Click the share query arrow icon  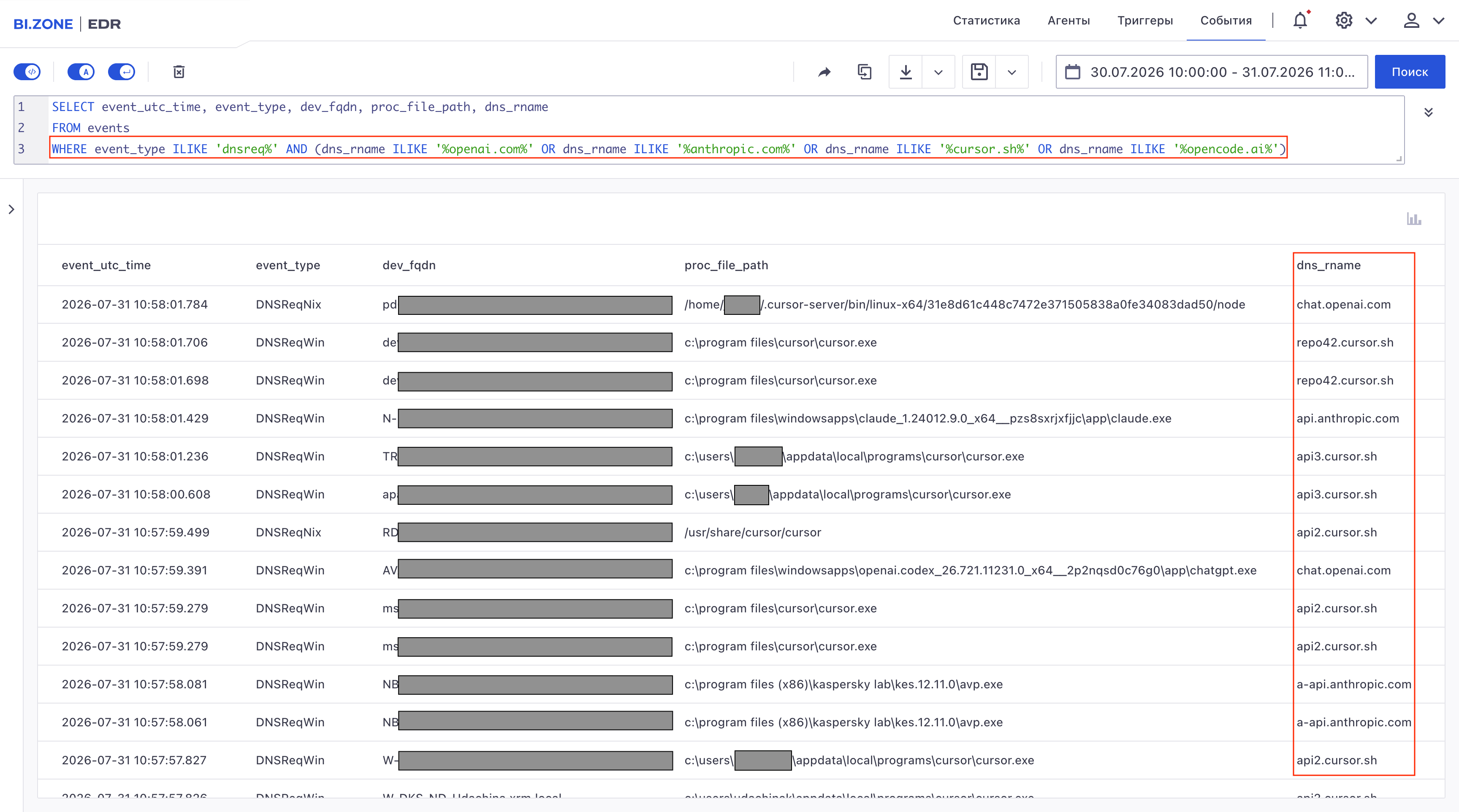[x=824, y=72]
